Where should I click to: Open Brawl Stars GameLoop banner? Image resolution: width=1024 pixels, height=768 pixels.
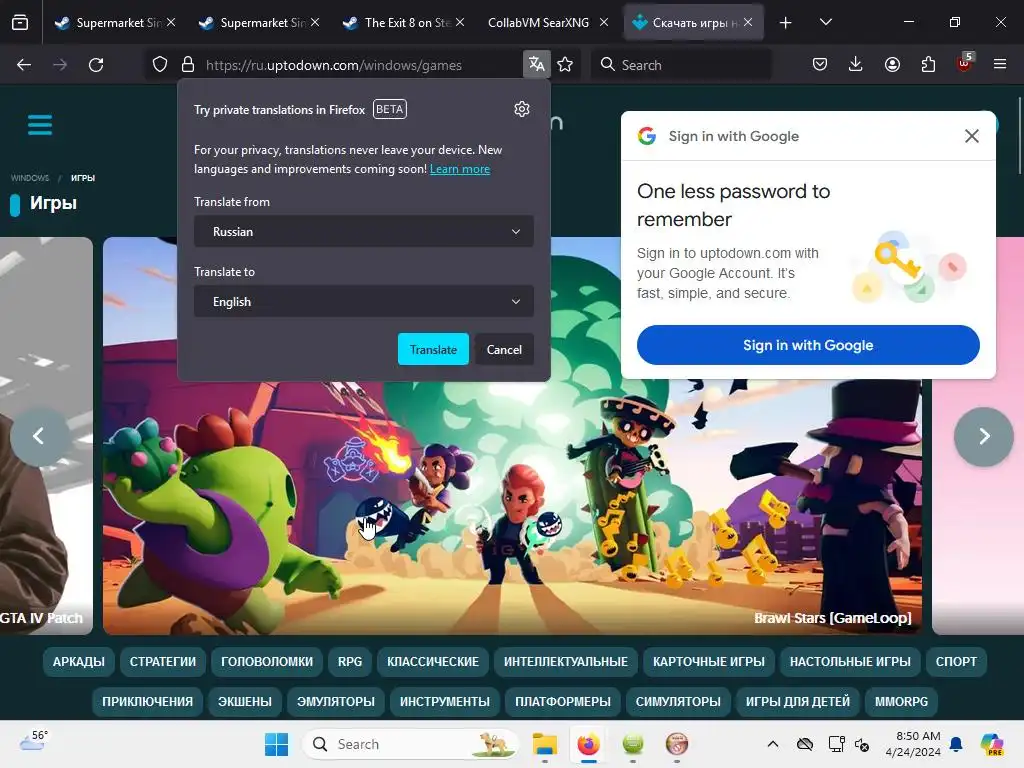pyautogui.click(x=513, y=436)
